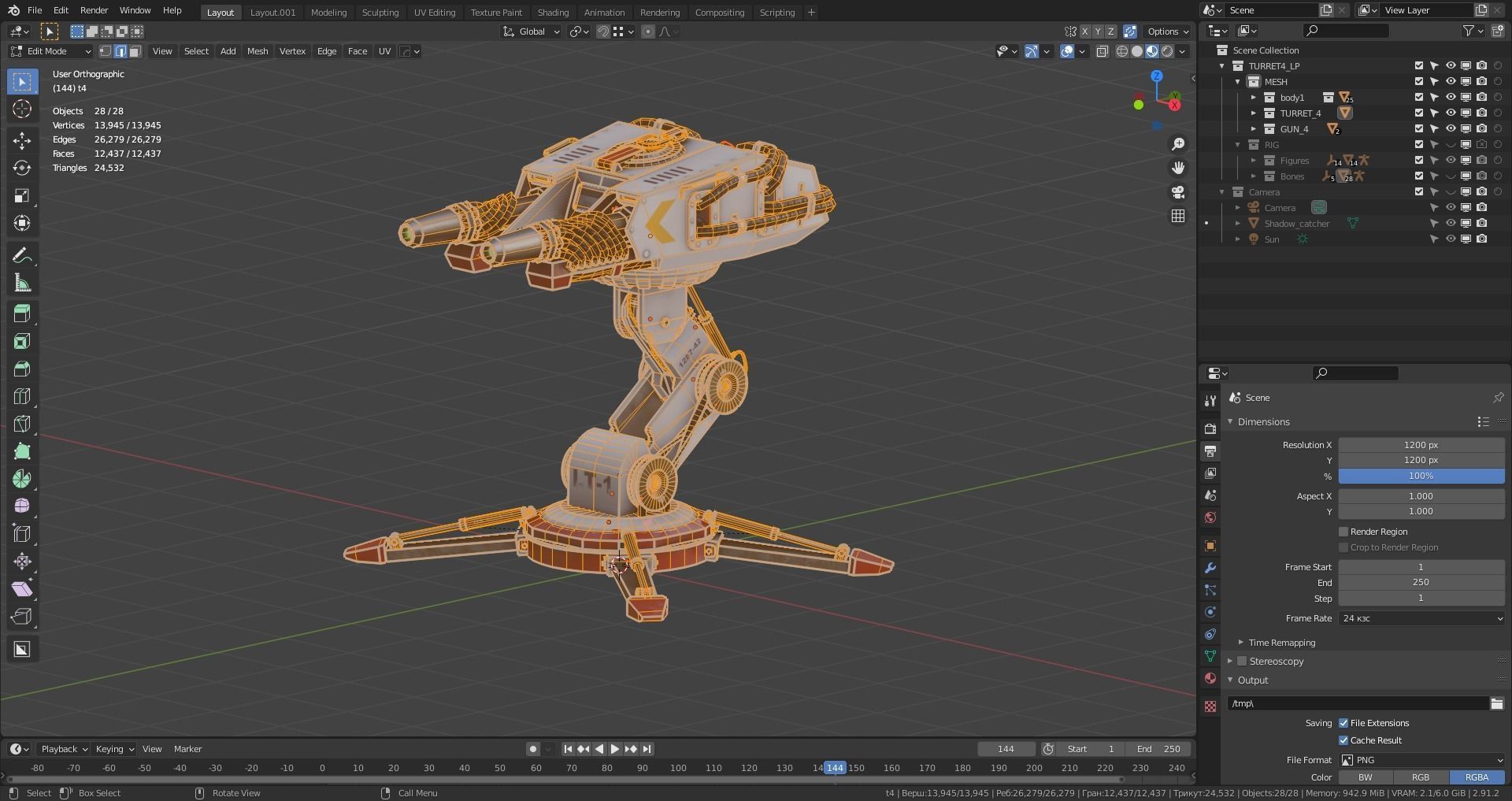Switch orthographic/perspective grid gizmo

pos(1178,216)
